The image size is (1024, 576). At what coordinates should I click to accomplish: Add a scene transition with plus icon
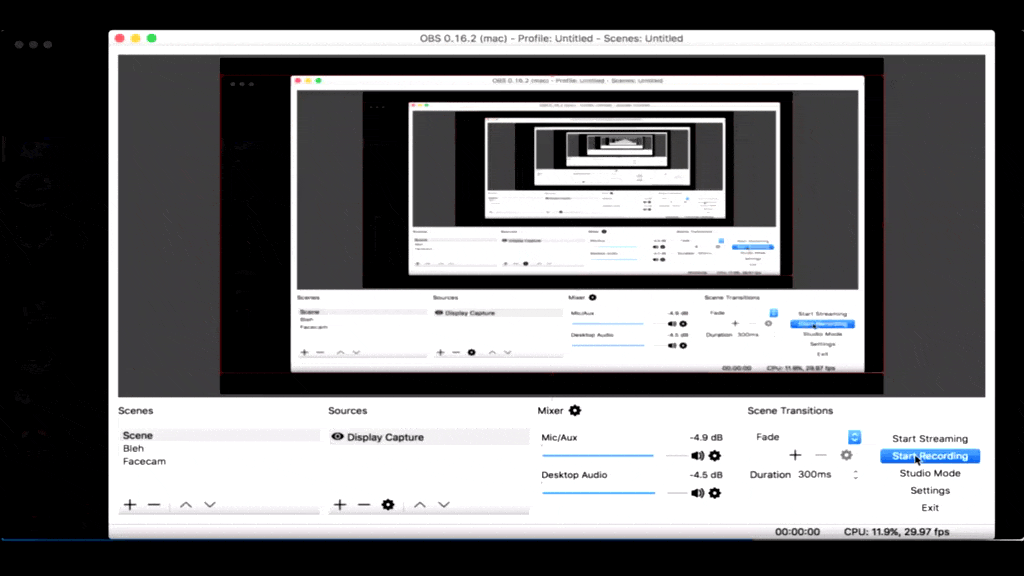click(x=795, y=455)
